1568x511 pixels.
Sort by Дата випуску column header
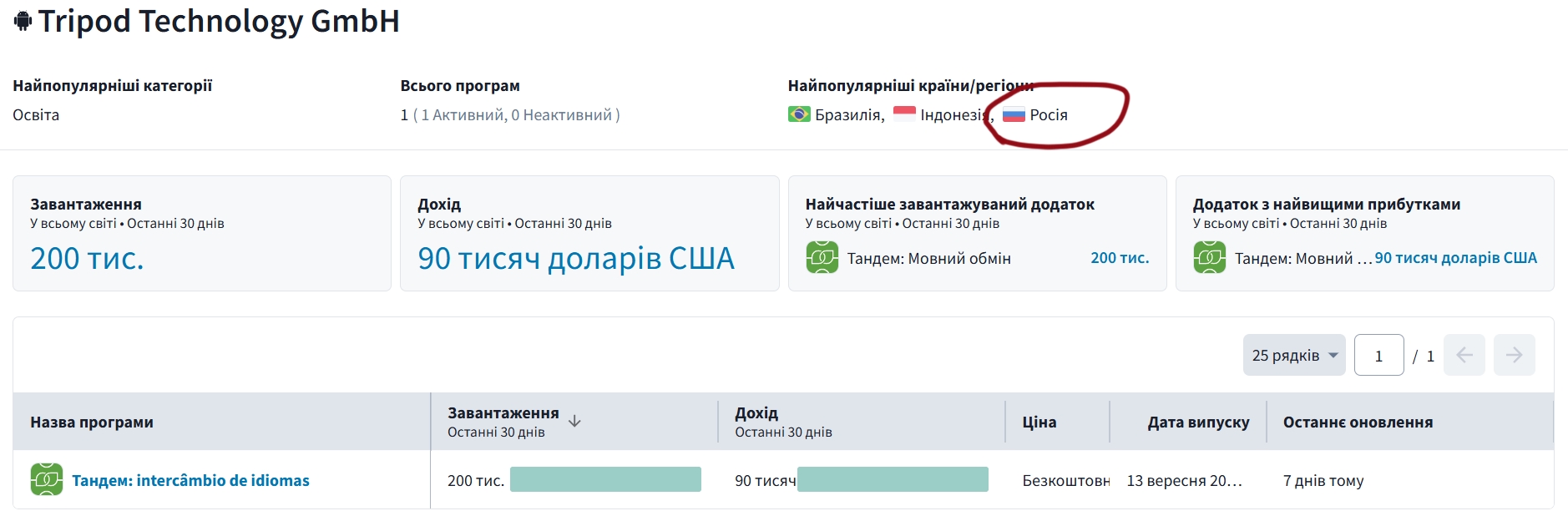pos(1198,422)
